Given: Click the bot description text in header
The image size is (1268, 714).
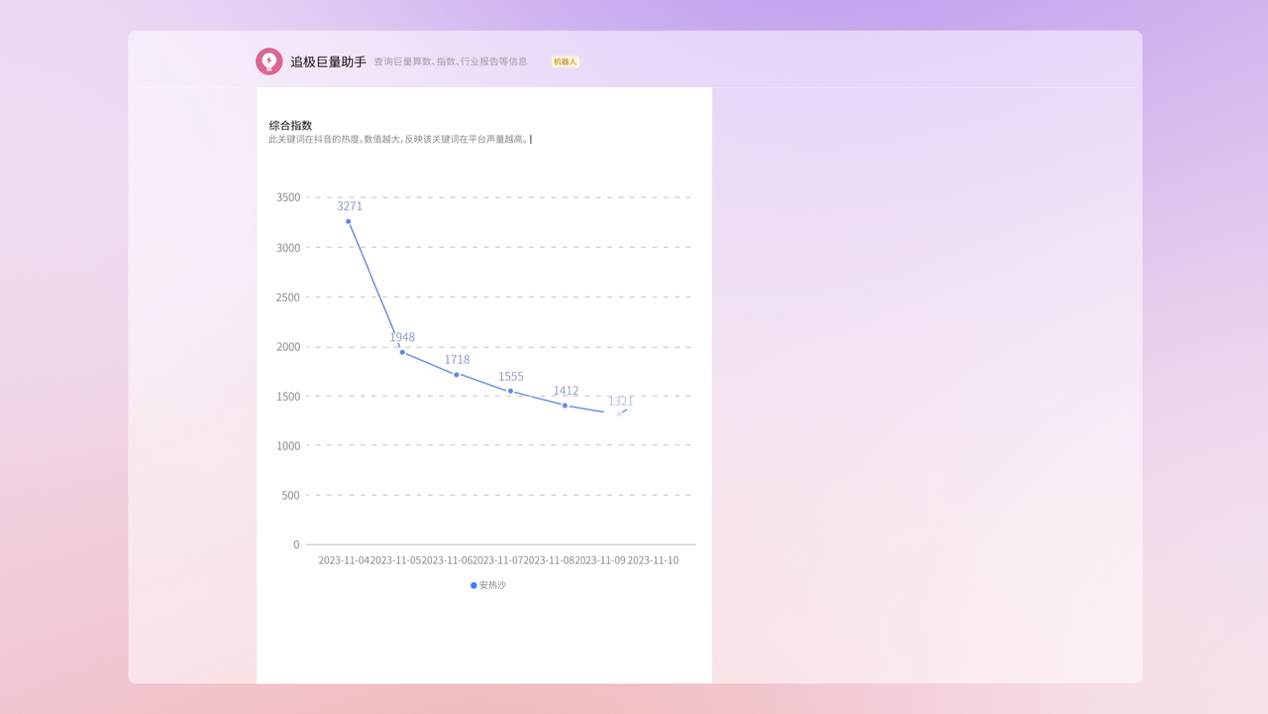Looking at the screenshot, I should pyautogui.click(x=450, y=62).
